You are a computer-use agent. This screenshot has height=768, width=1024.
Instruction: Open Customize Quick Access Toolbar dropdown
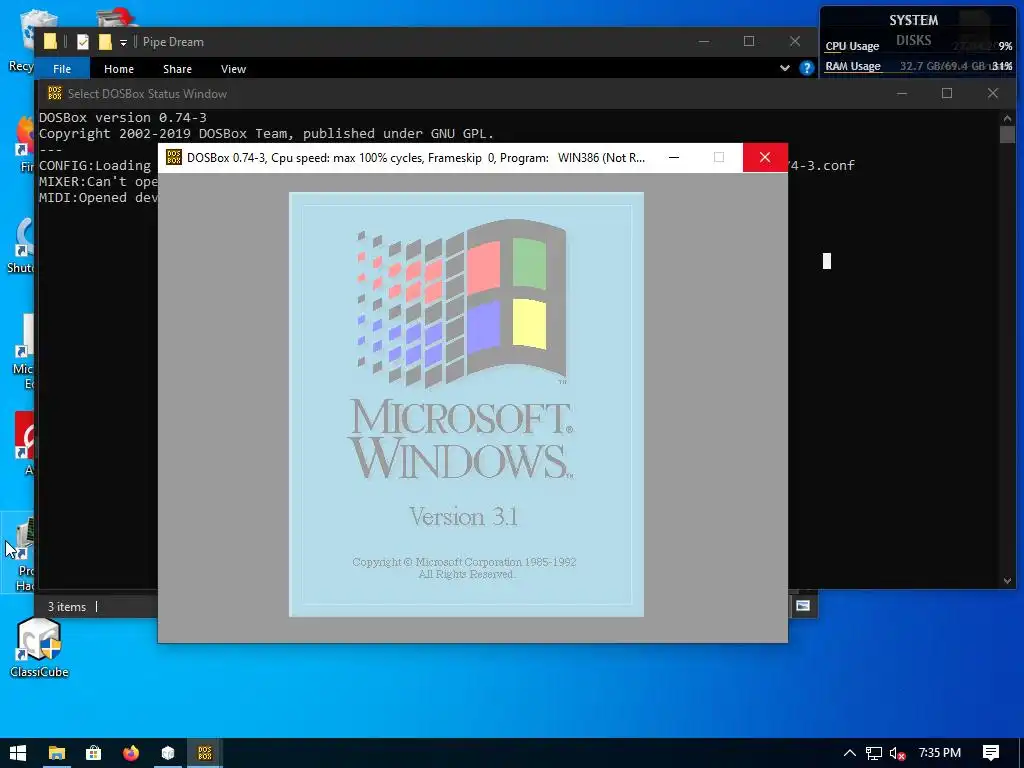tap(123, 42)
